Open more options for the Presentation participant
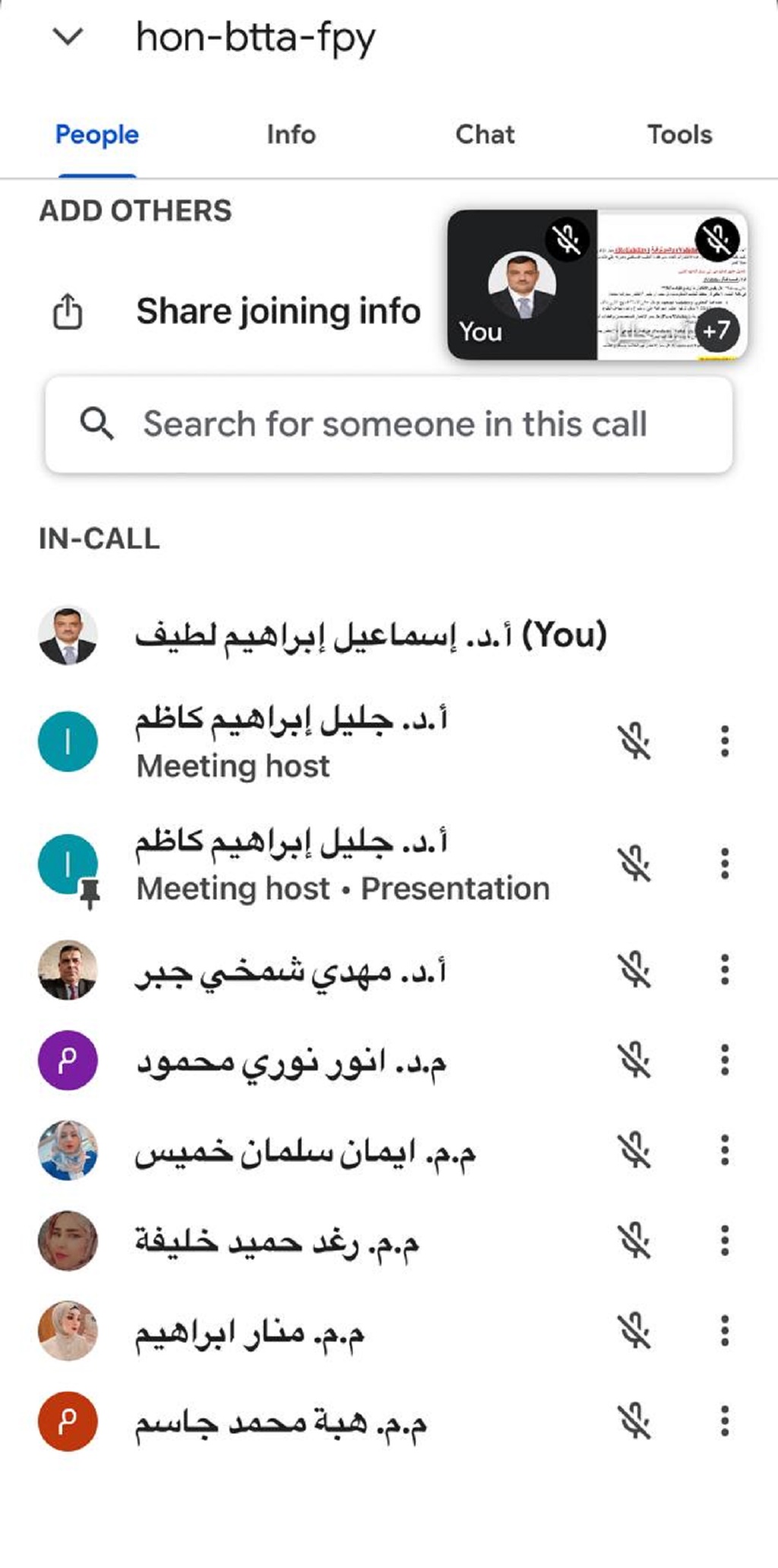This screenshot has width=778, height=1568. coord(725,864)
